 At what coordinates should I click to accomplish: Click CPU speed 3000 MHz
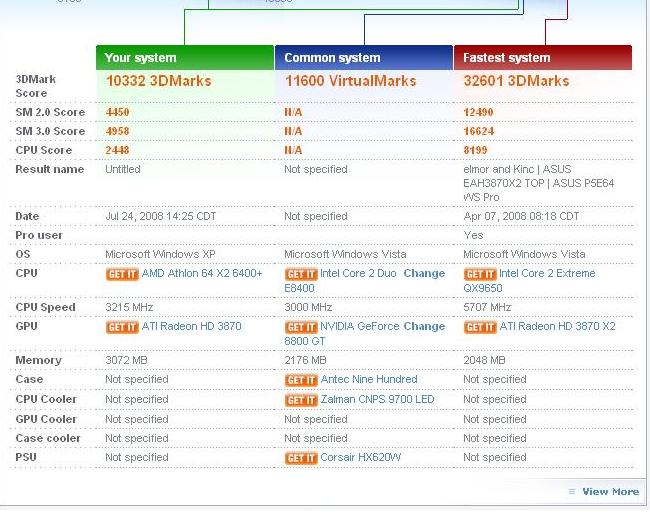(308, 308)
